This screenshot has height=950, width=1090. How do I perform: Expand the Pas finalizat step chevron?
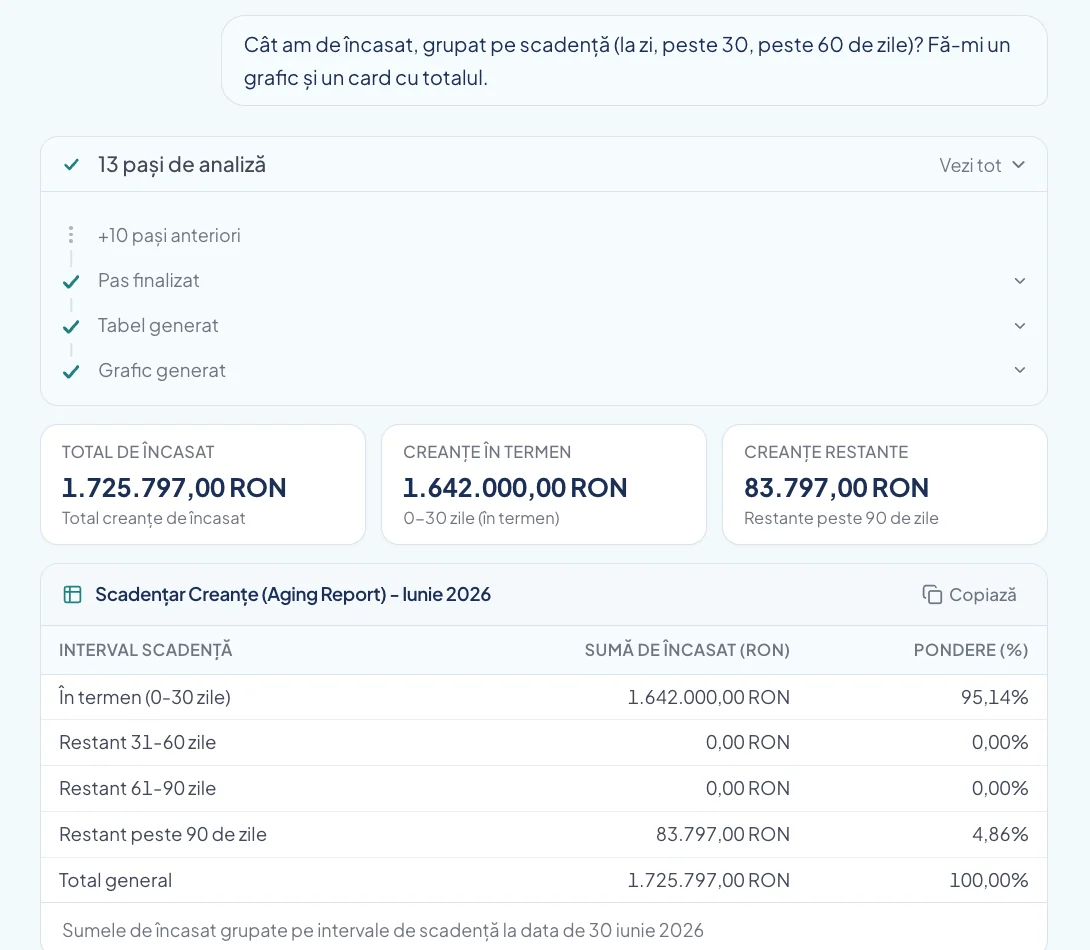tap(1020, 281)
